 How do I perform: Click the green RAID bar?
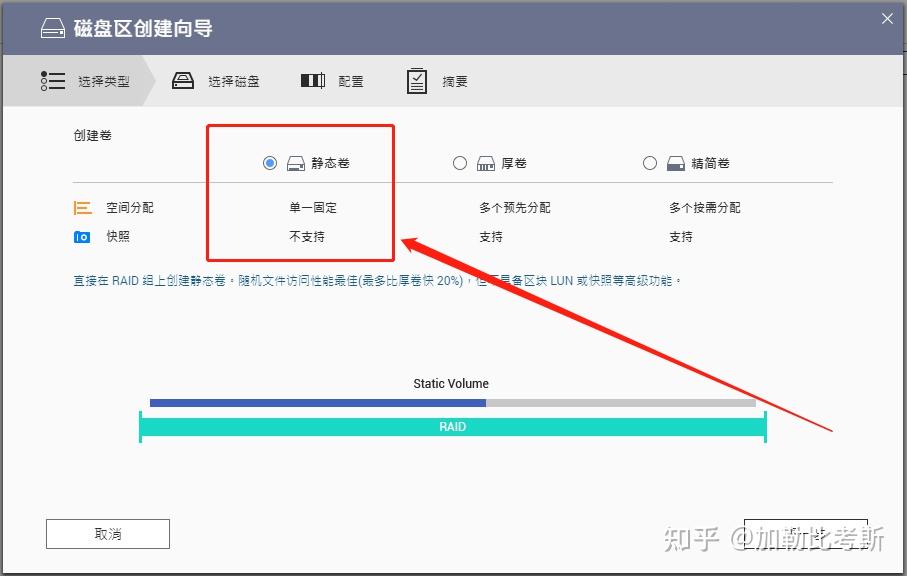pos(452,427)
